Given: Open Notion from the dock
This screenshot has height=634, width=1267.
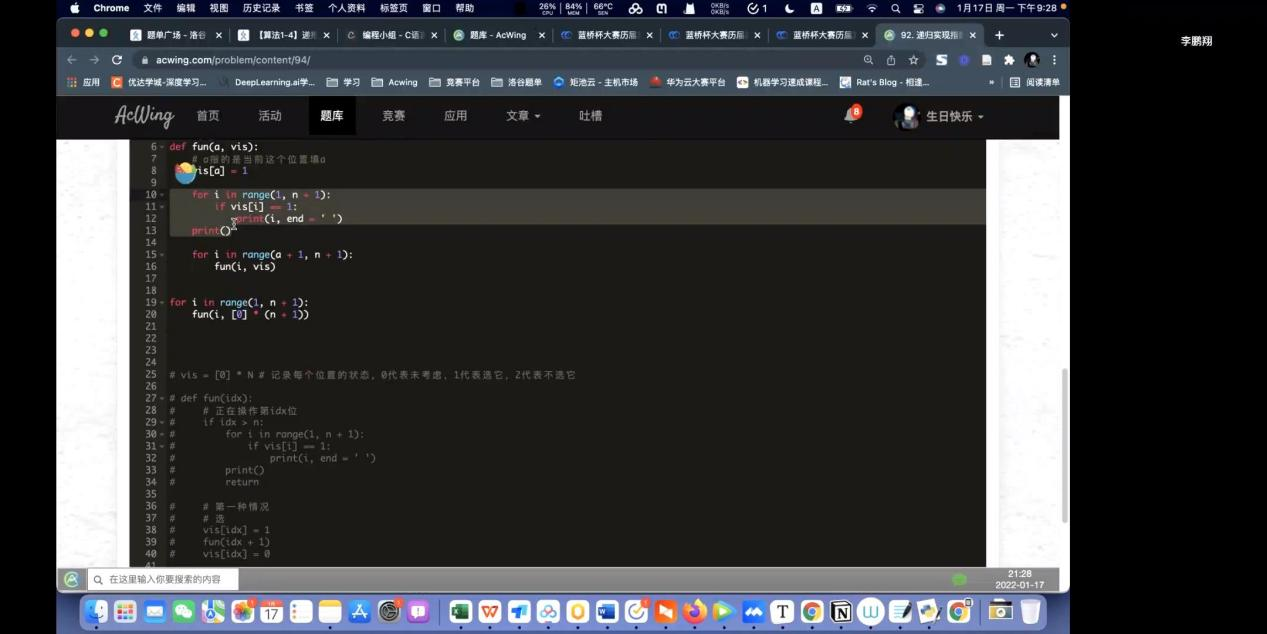Looking at the screenshot, I should pos(841,611).
